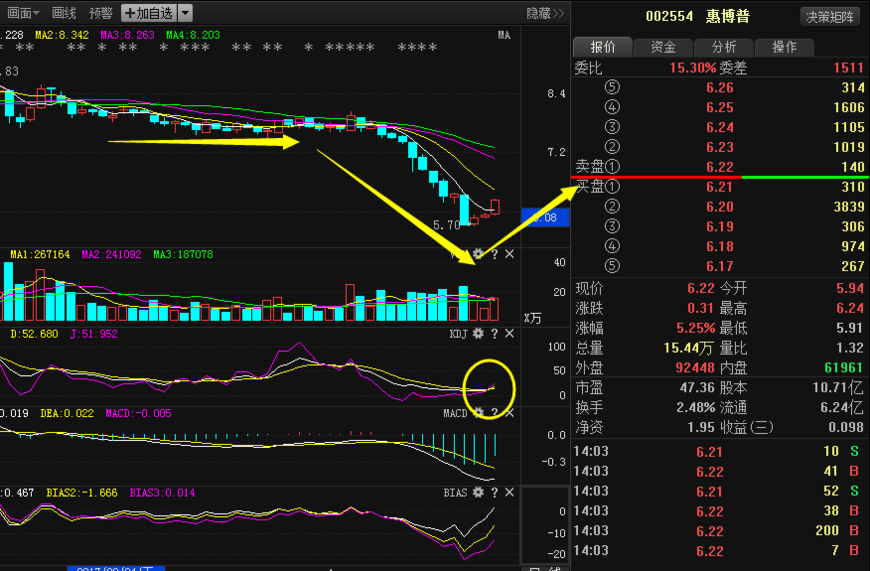Switch to the 操作 tab

(784, 47)
